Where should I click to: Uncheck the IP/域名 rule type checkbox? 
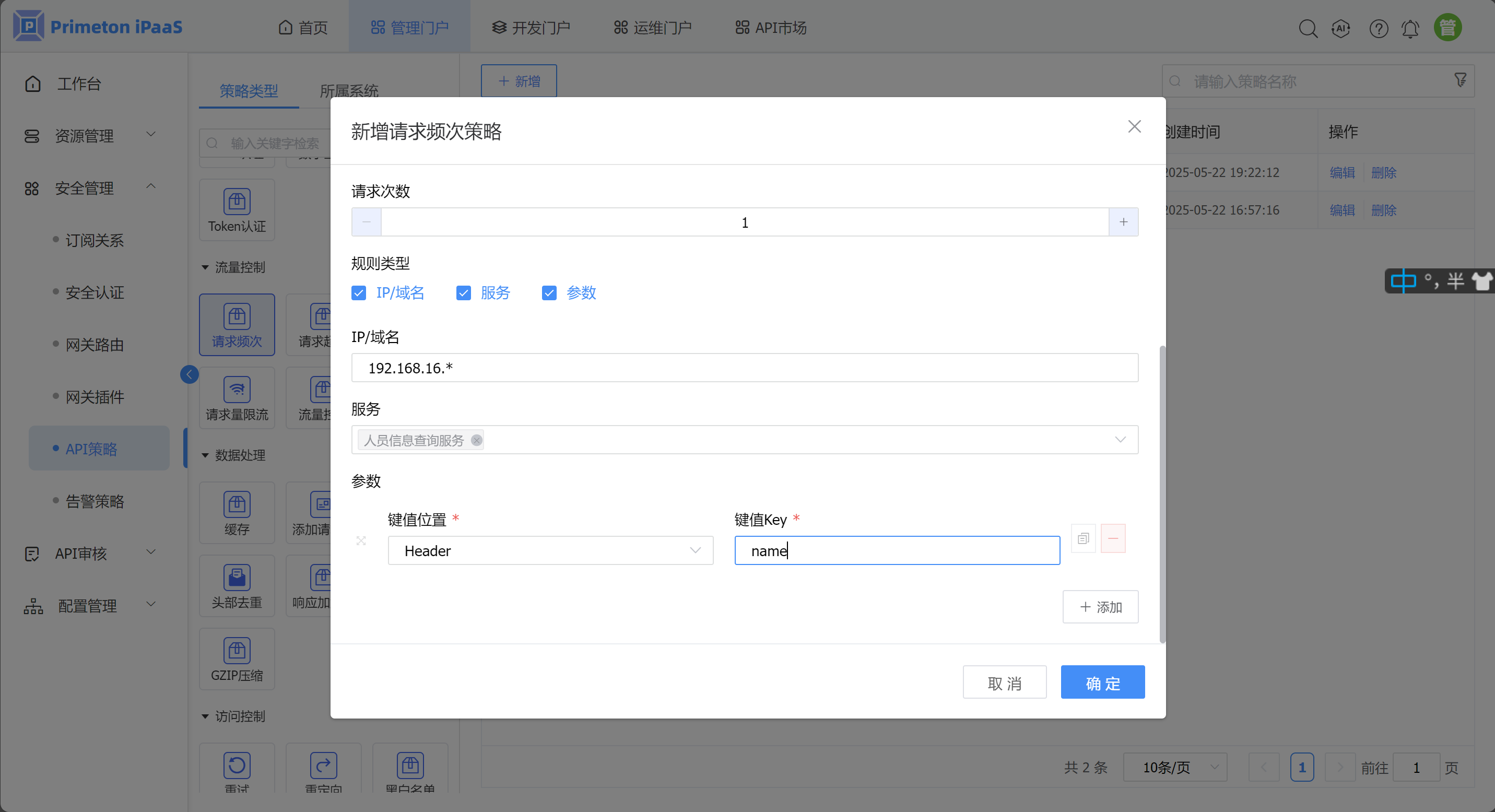point(359,293)
